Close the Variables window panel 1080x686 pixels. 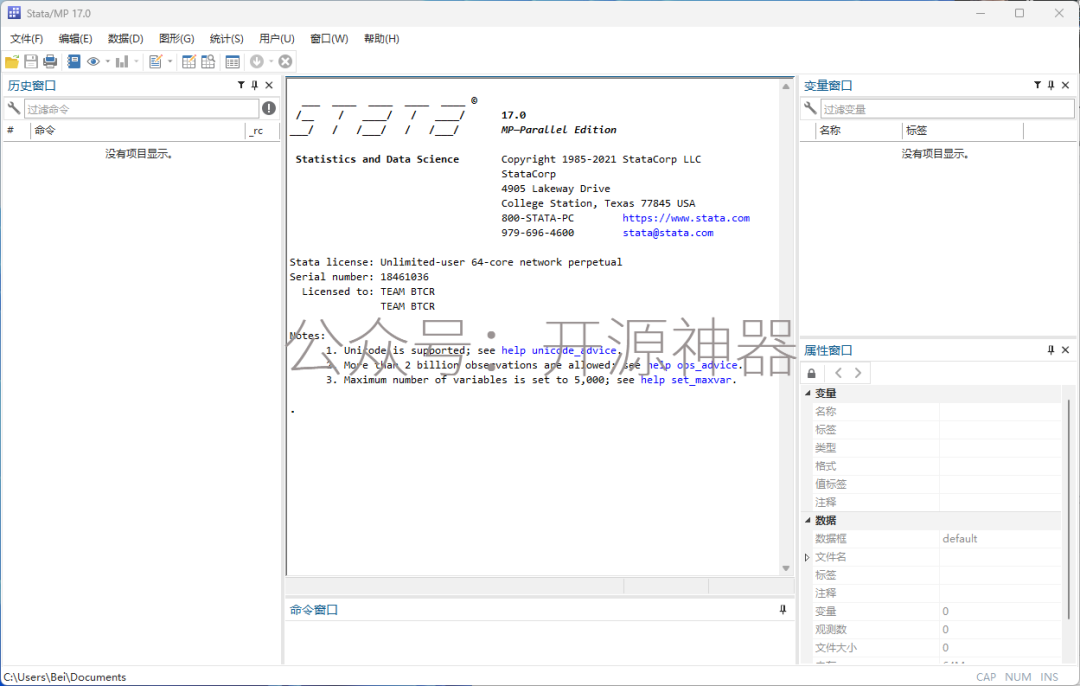(x=1066, y=85)
